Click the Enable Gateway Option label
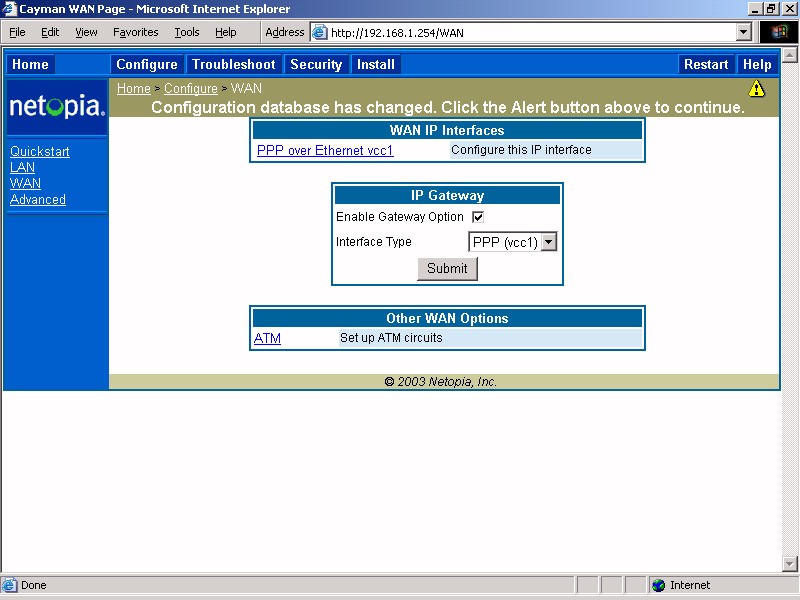The height and width of the screenshot is (600, 800). (399, 217)
